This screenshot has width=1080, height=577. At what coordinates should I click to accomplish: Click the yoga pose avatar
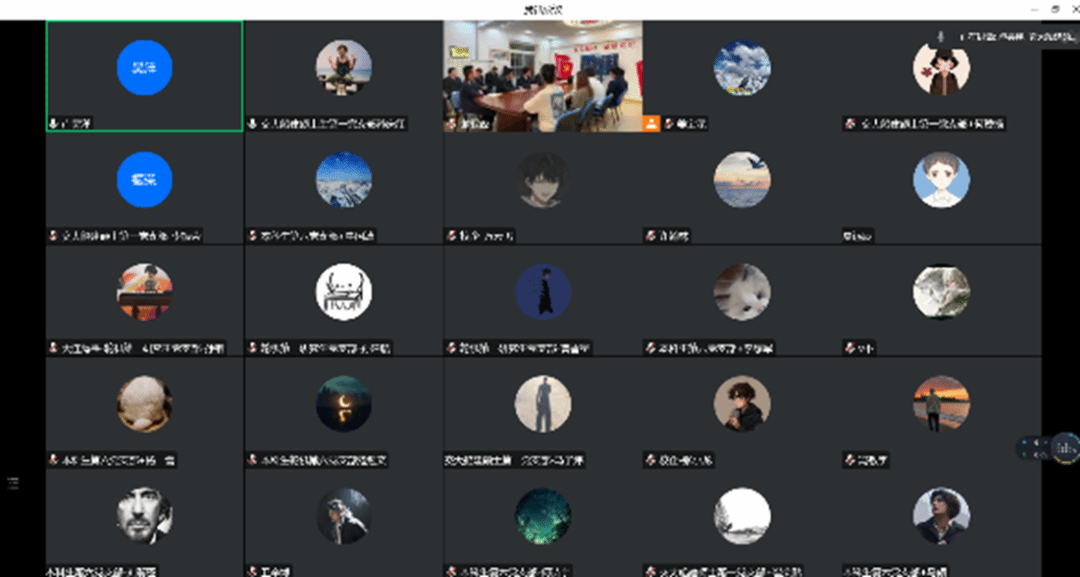(344, 68)
